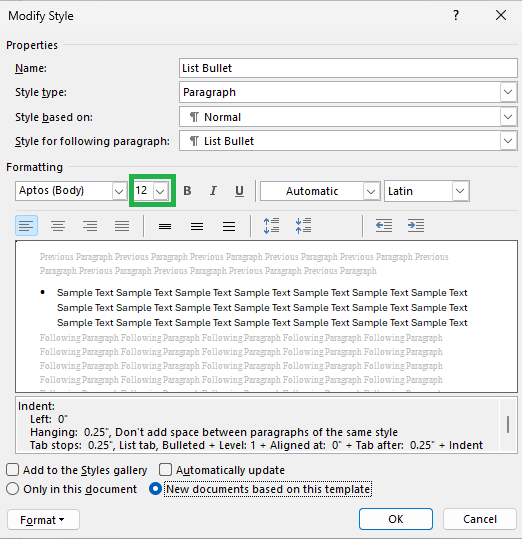
Task: Enable Automatically update checkbox
Action: tap(165, 470)
